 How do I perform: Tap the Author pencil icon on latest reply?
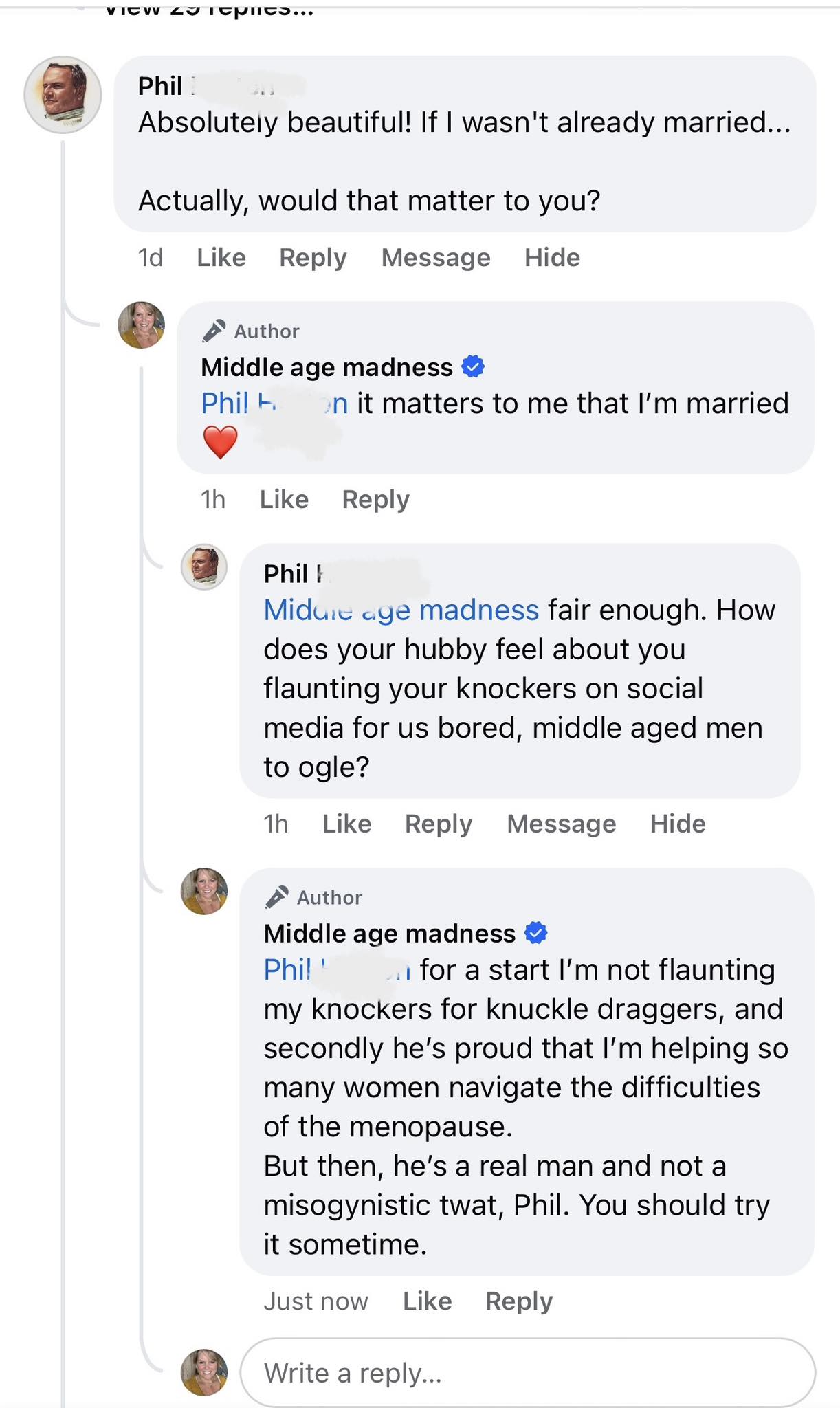276,897
